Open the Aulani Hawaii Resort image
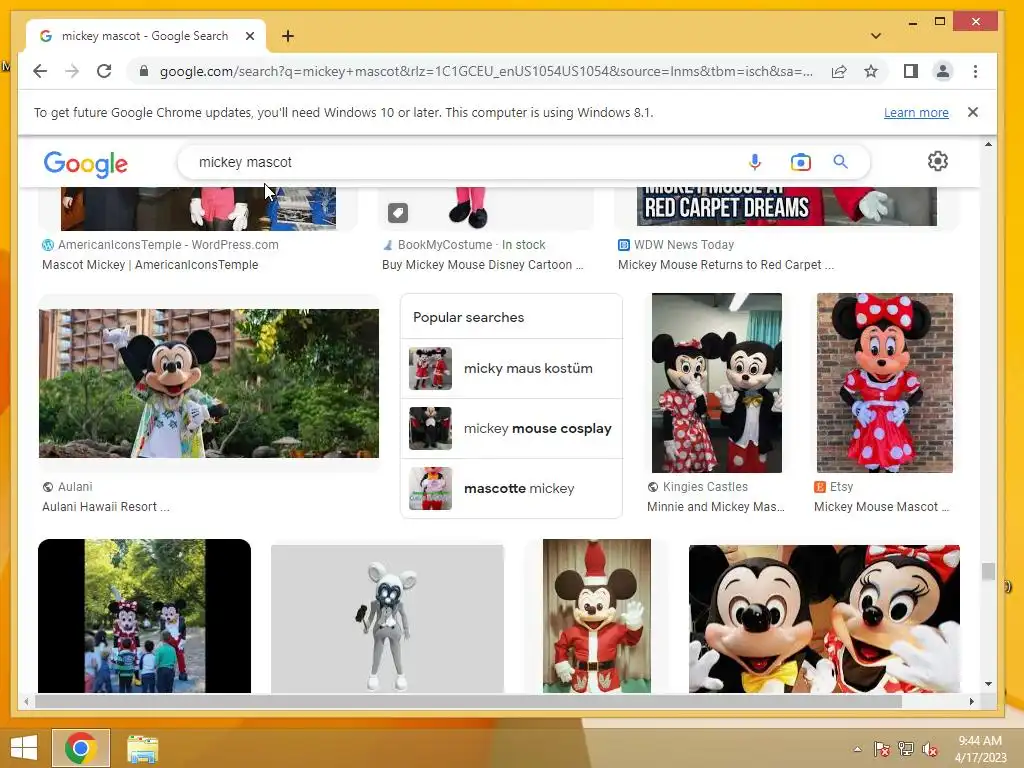Image resolution: width=1024 pixels, height=768 pixels. click(209, 383)
